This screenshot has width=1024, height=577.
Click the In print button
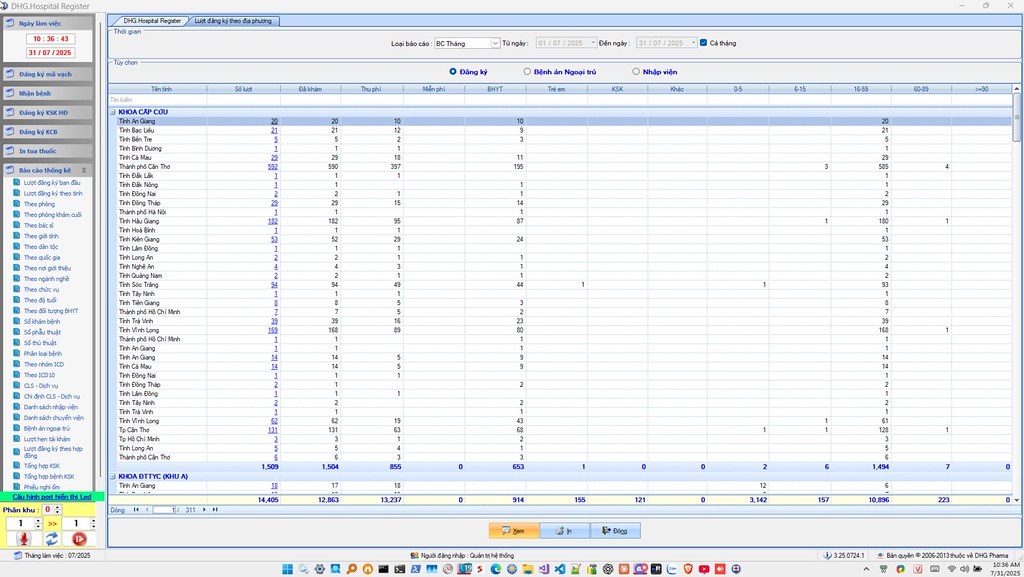tap(564, 531)
